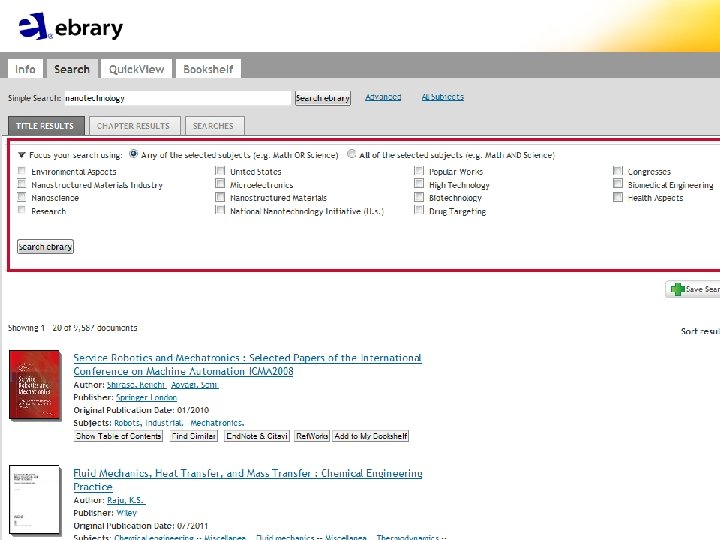The image size is (720, 540).
Task: Select All of the selected subjects radio
Action: click(351, 154)
